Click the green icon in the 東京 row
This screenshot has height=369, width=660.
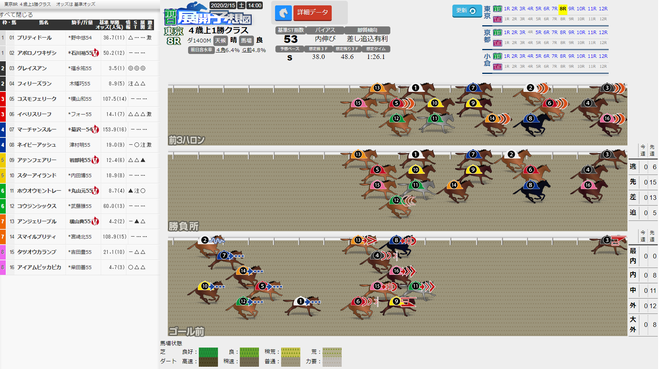click(498, 8)
